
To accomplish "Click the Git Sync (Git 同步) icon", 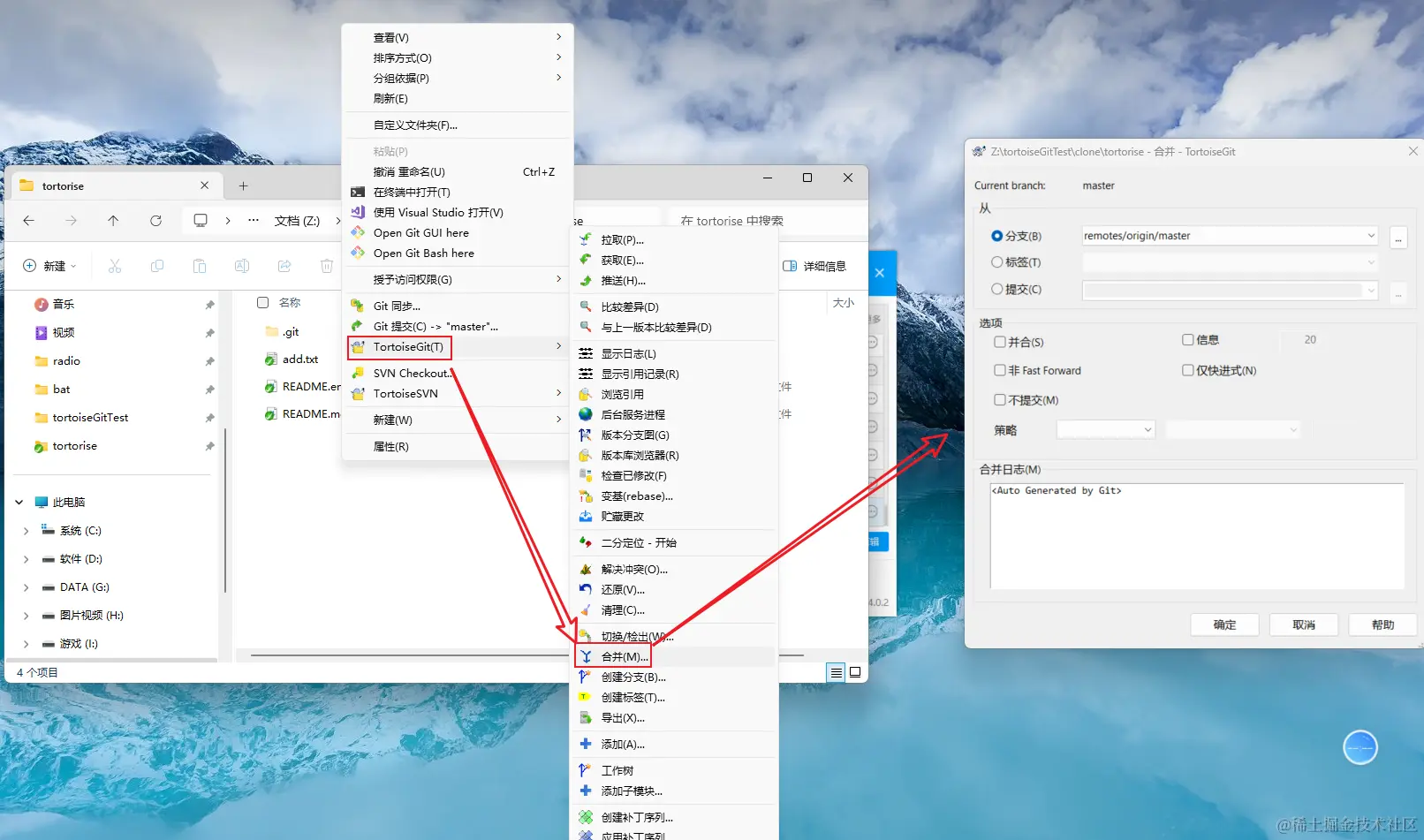I will [x=357, y=306].
